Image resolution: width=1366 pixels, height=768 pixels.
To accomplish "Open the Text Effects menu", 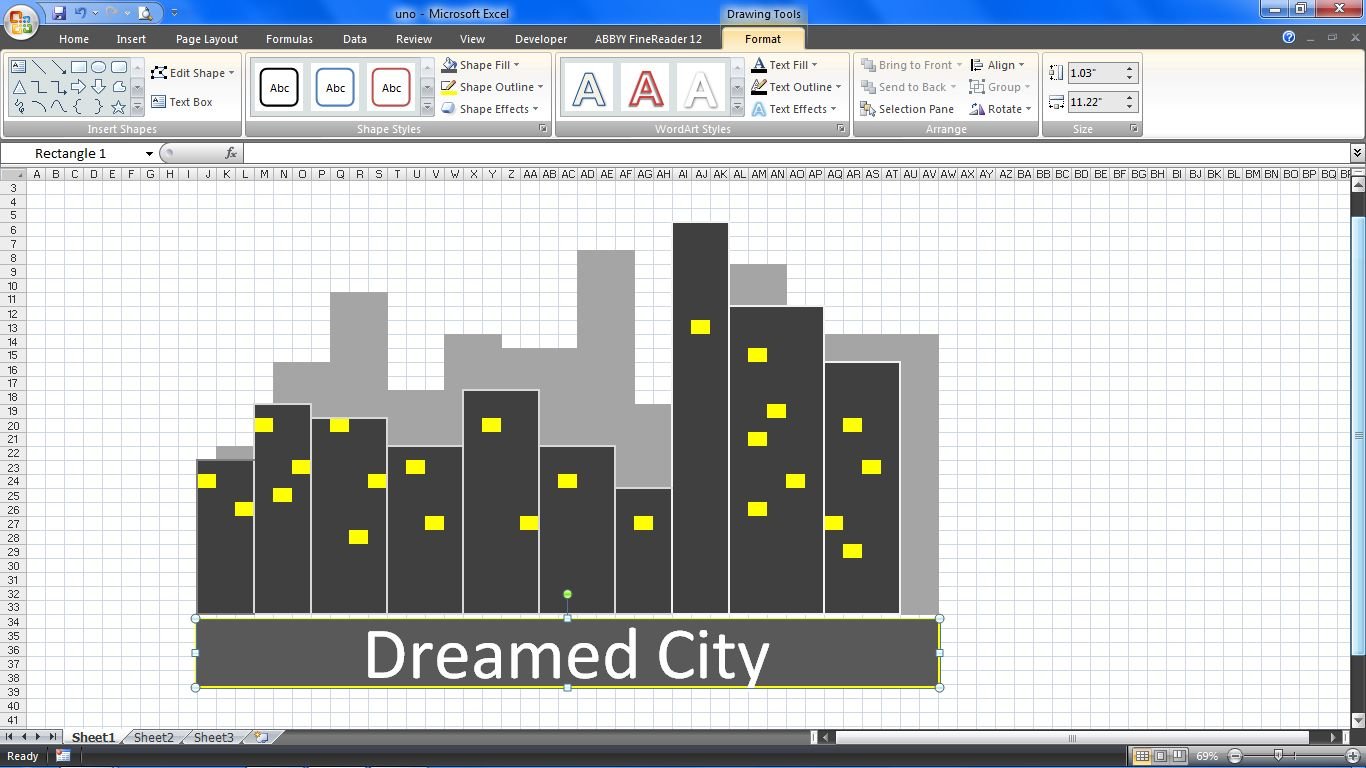I will (797, 109).
